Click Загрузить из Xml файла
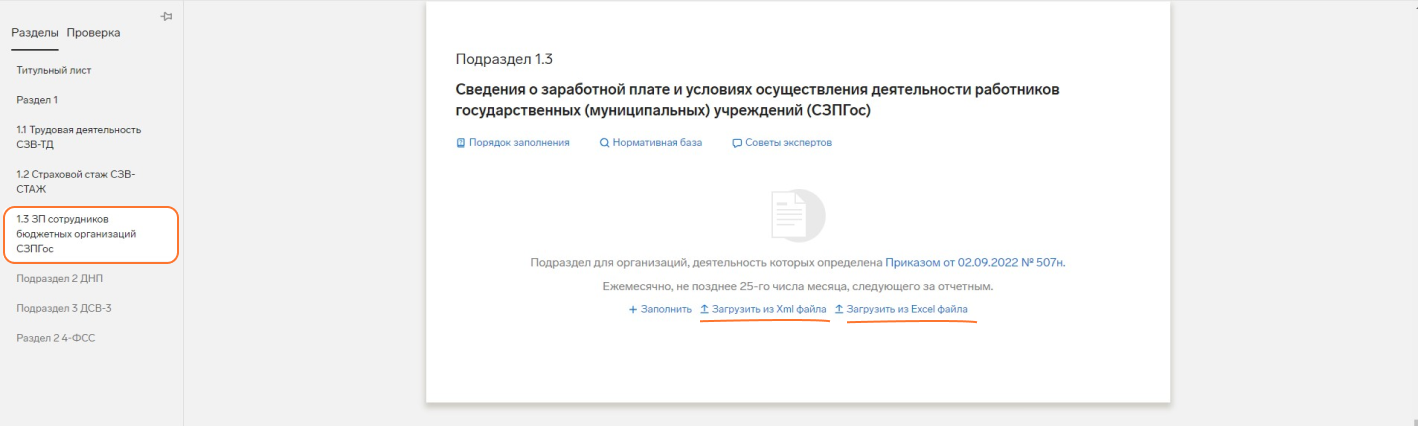 [769, 310]
